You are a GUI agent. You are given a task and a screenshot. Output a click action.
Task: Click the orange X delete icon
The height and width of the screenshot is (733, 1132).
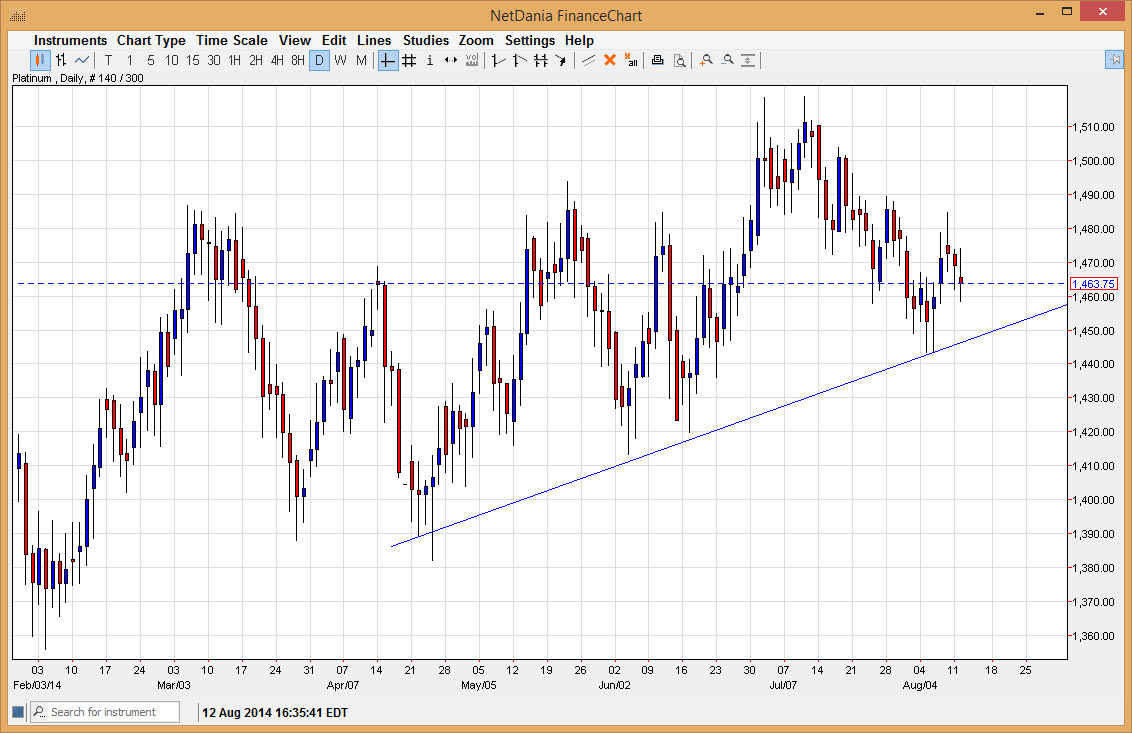pyautogui.click(x=610, y=60)
